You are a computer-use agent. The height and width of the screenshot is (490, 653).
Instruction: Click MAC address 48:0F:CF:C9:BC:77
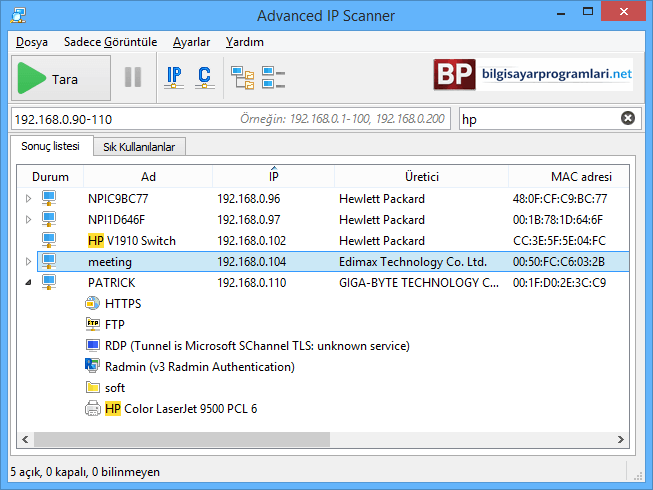point(560,199)
